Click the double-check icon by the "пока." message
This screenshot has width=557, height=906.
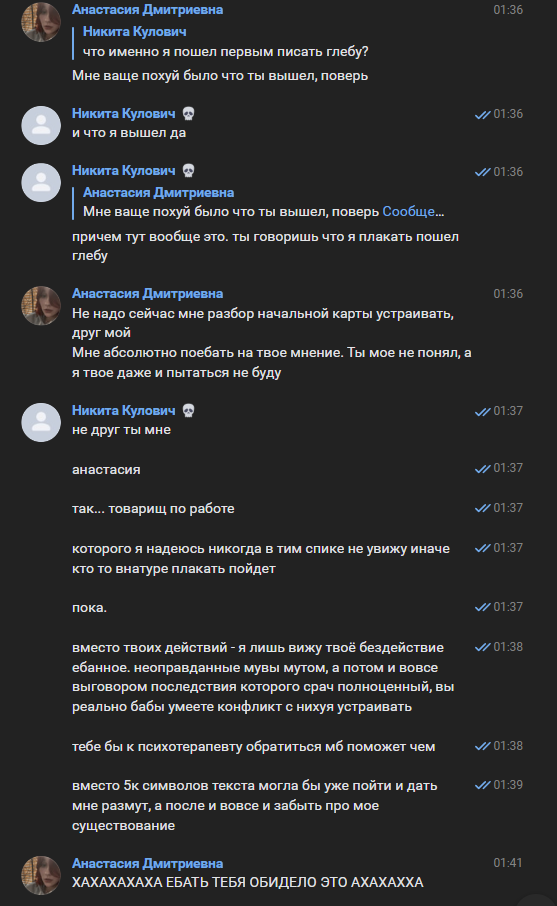click(x=482, y=607)
